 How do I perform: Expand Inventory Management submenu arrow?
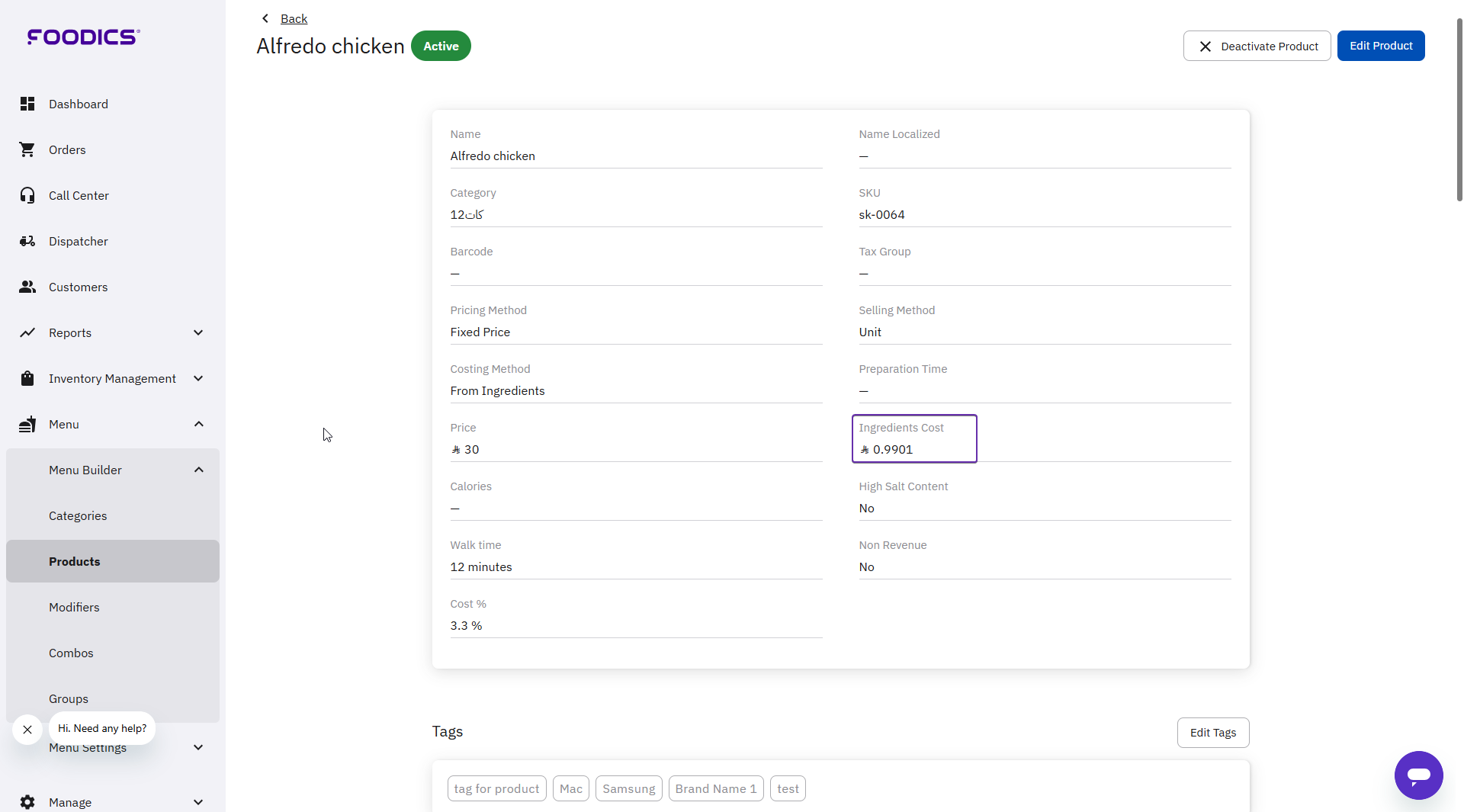click(198, 378)
